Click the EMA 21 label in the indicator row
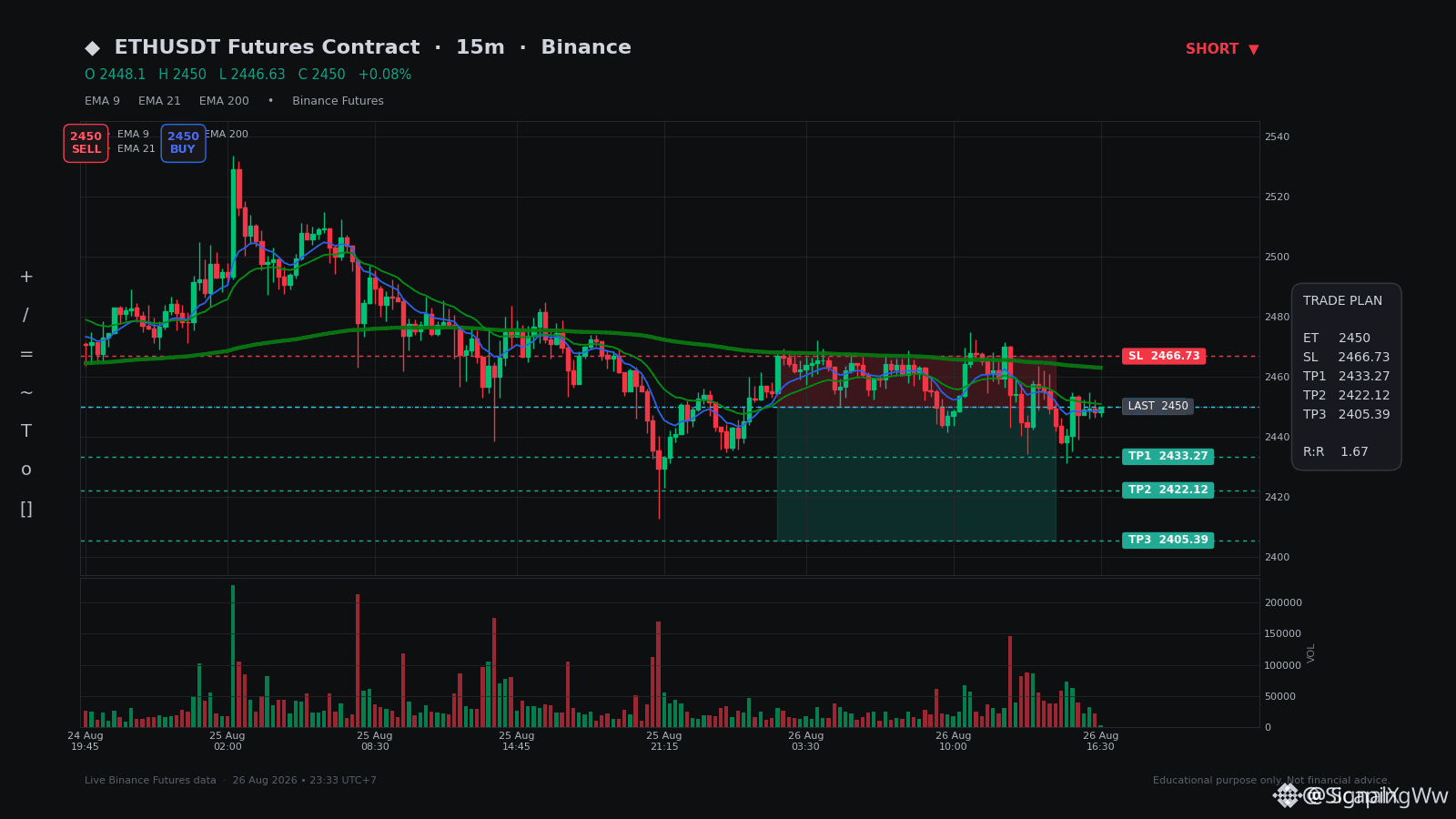Screen dimensions: 1456x819 coord(159,101)
